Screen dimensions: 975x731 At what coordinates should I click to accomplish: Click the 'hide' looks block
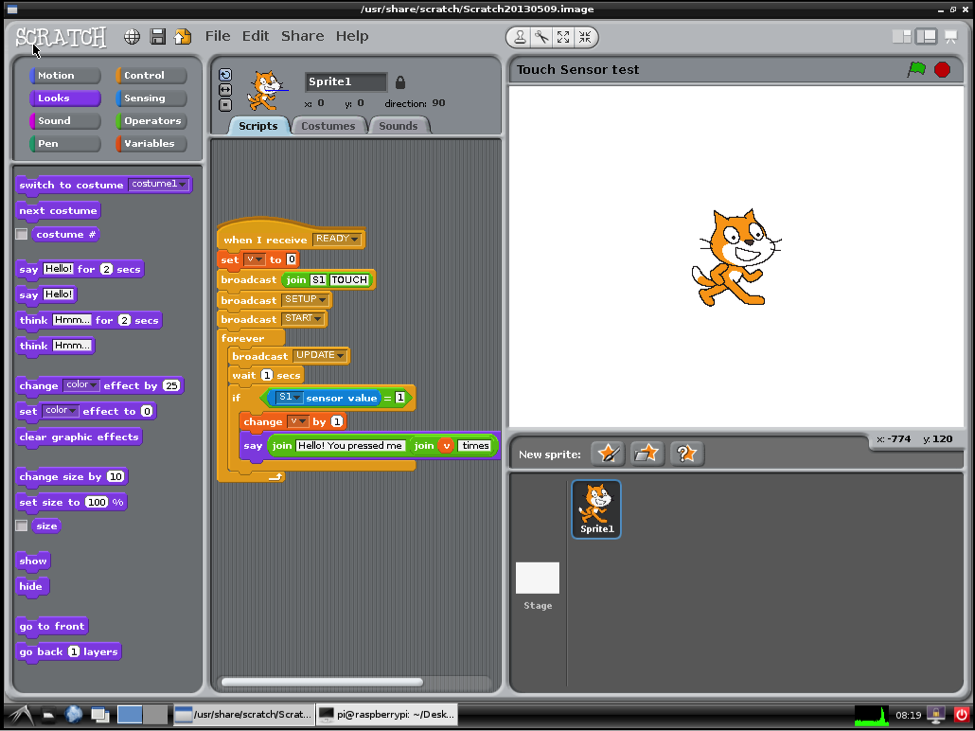point(31,586)
